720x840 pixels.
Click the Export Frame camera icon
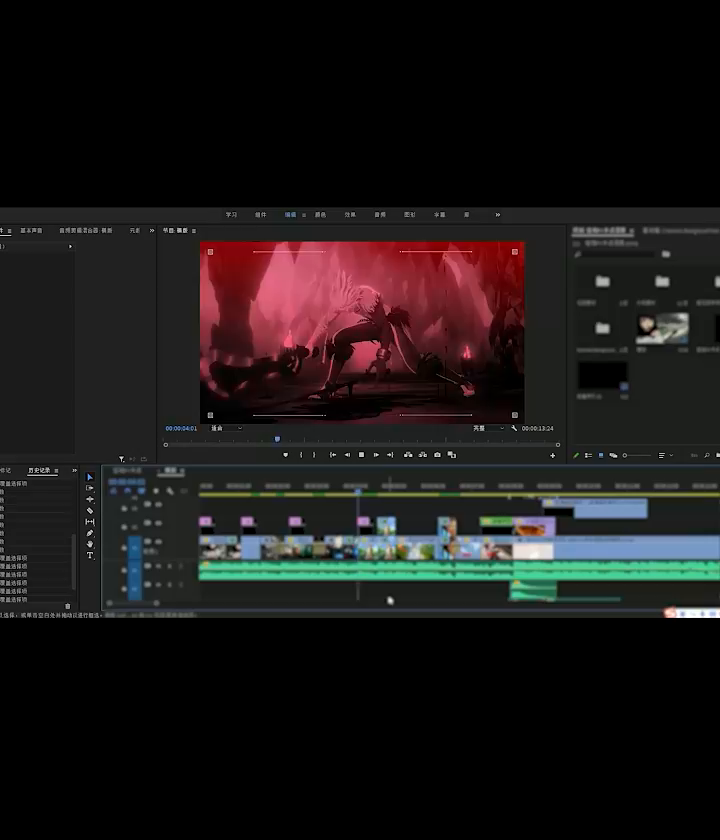point(437,455)
